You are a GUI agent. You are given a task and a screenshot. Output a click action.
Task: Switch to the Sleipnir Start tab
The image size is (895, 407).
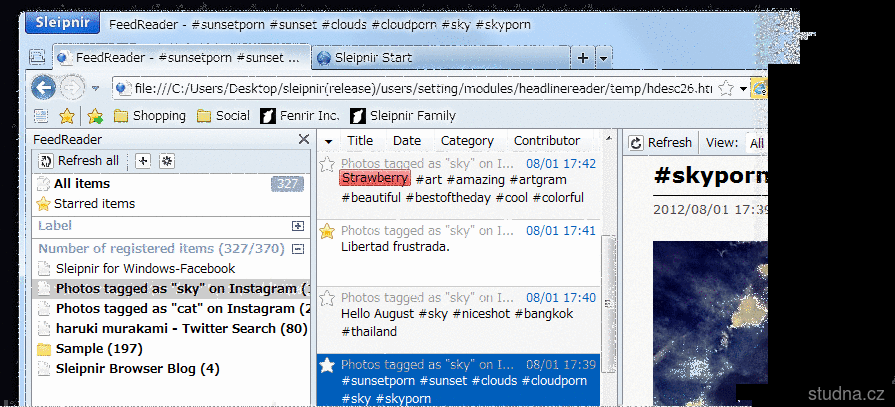[x=441, y=58]
